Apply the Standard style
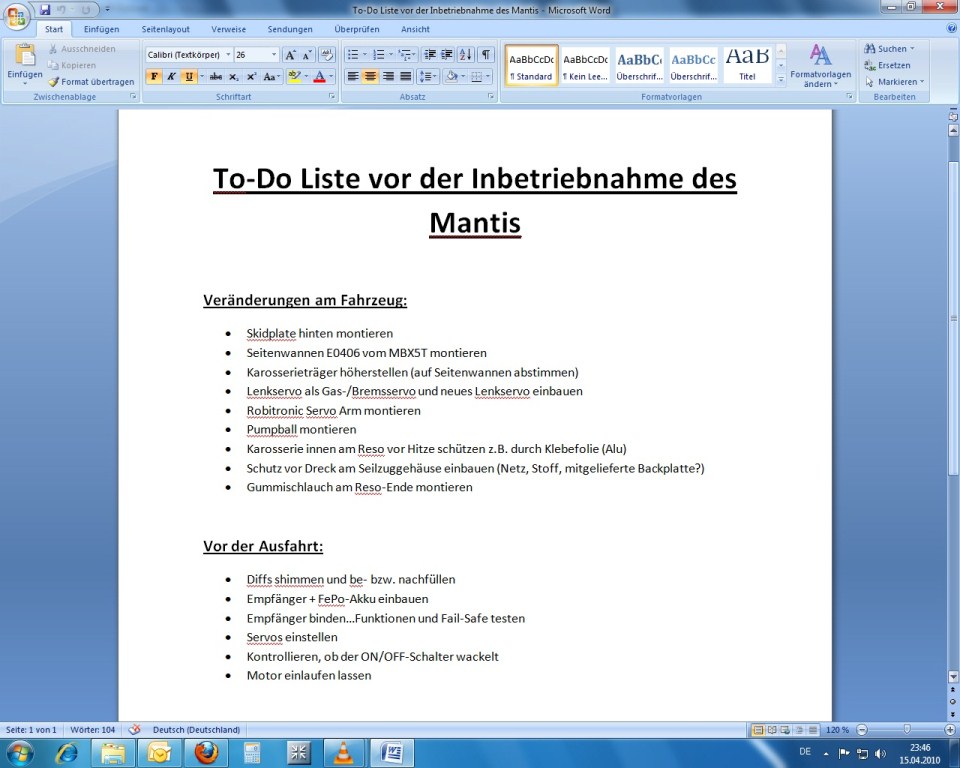This screenshot has height=768, width=960. 531,65
